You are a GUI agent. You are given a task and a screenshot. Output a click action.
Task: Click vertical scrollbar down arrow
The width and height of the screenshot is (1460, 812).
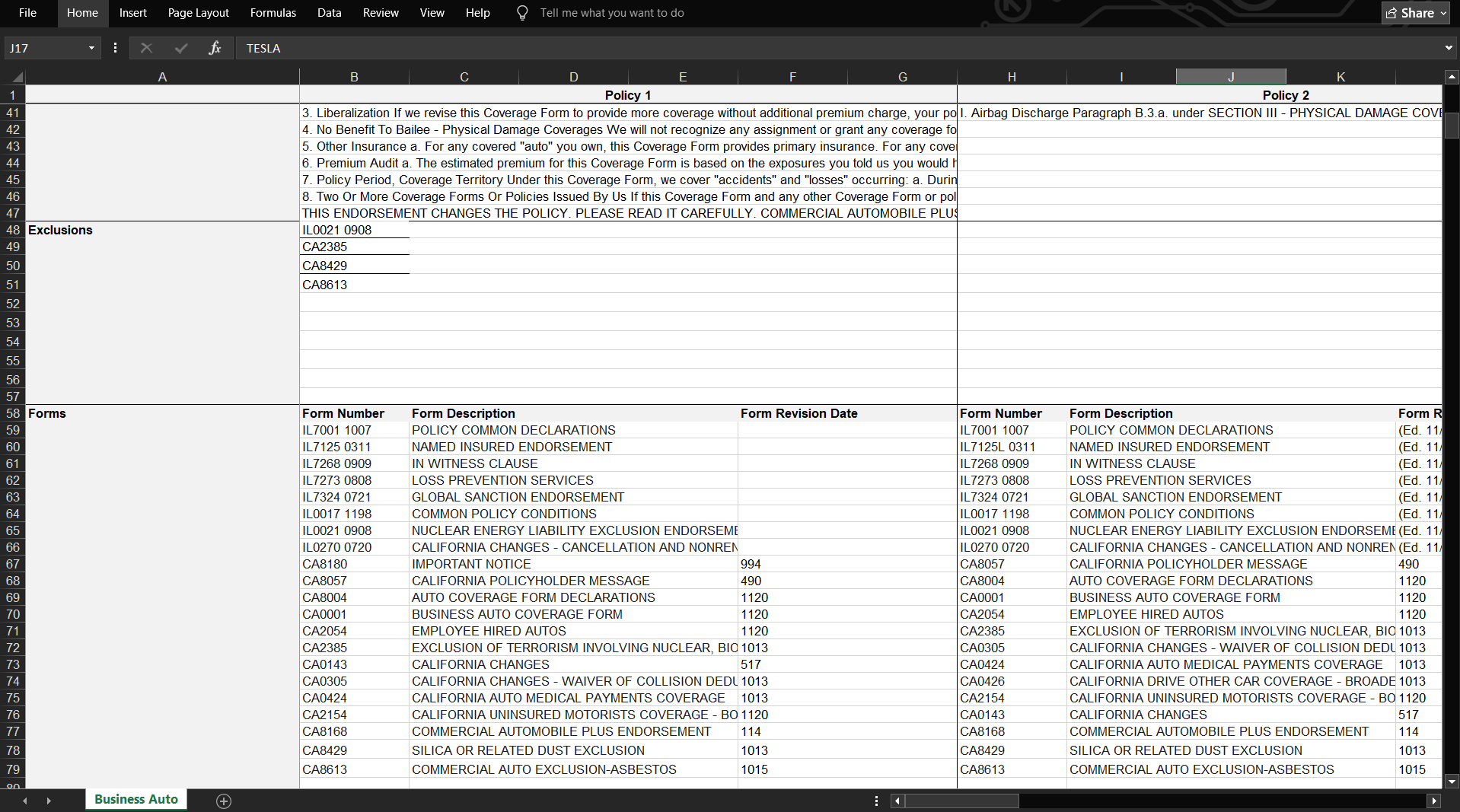click(1452, 781)
